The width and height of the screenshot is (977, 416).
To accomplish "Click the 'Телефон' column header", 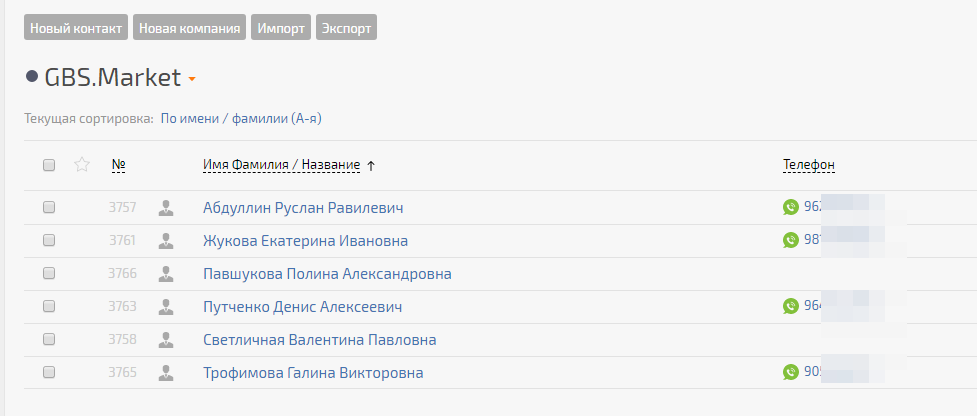I will pyautogui.click(x=808, y=165).
